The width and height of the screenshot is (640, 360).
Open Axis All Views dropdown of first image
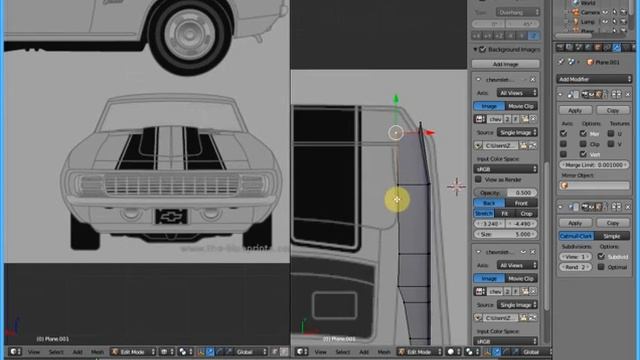517,93
